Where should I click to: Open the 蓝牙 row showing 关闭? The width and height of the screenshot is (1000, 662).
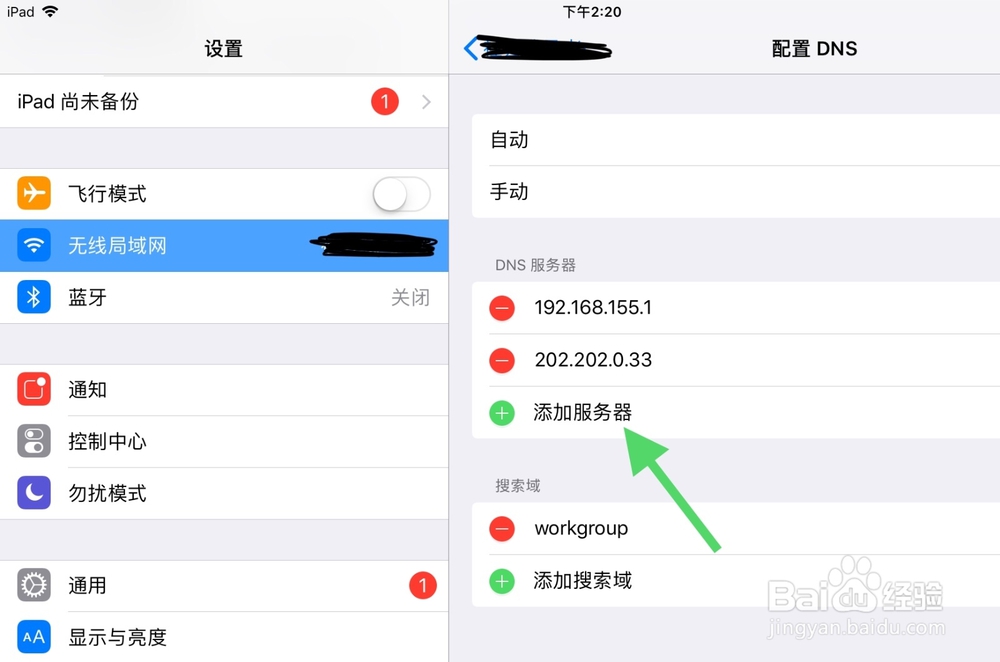224,297
